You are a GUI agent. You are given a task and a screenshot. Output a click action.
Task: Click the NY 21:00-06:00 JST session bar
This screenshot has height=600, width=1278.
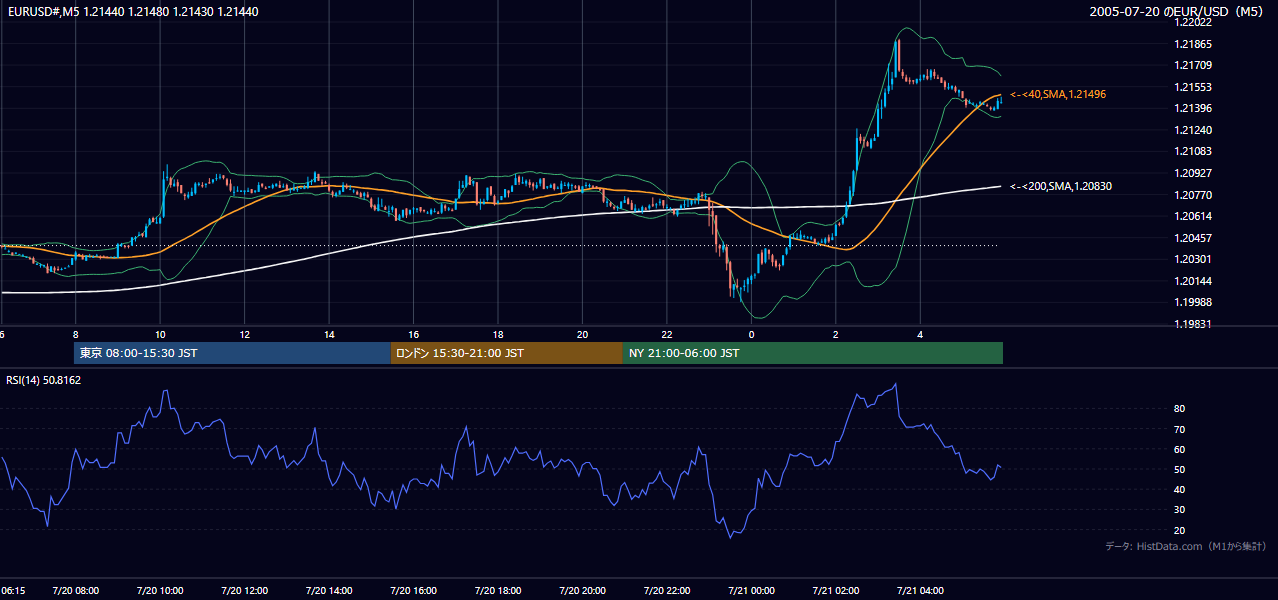(813, 353)
